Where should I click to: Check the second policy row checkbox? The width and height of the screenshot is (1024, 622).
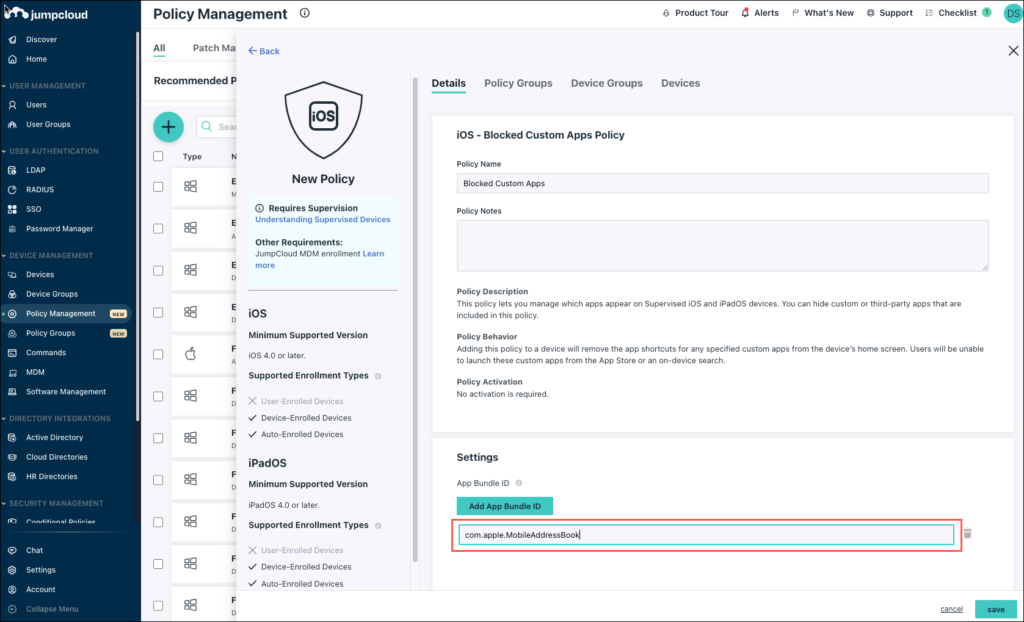[x=158, y=229]
